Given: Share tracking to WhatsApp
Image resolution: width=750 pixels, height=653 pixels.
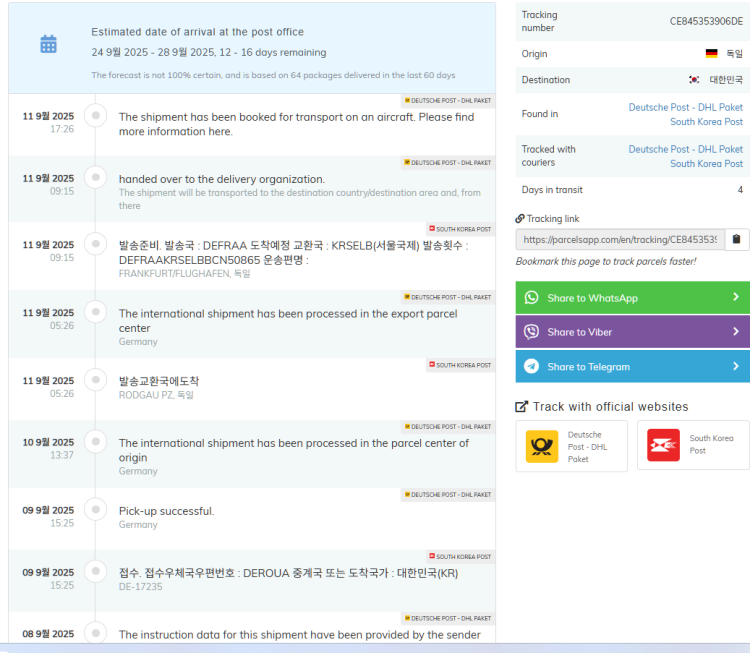Looking at the screenshot, I should click(632, 298).
